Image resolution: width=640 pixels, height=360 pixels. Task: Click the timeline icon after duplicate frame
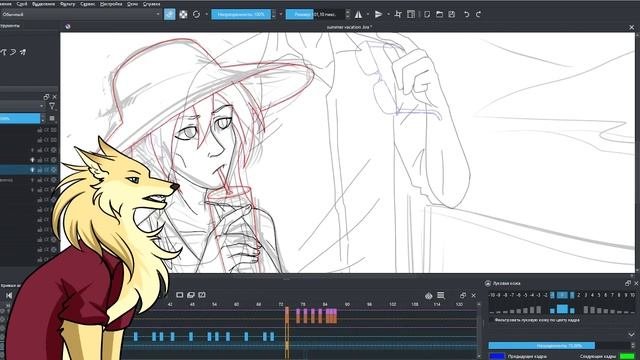[x=202, y=295]
